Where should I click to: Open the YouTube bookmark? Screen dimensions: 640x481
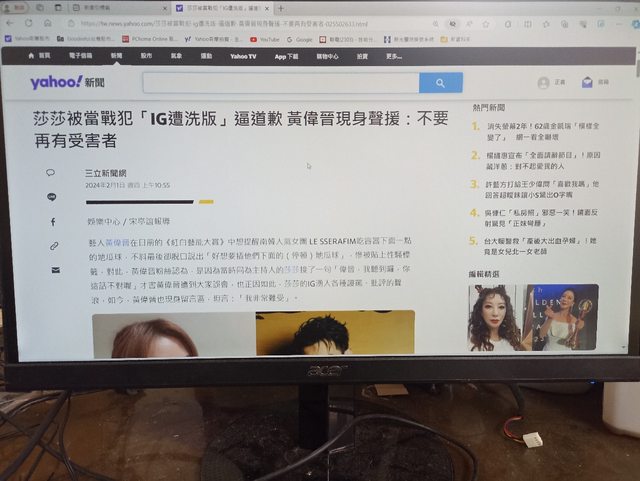point(264,40)
